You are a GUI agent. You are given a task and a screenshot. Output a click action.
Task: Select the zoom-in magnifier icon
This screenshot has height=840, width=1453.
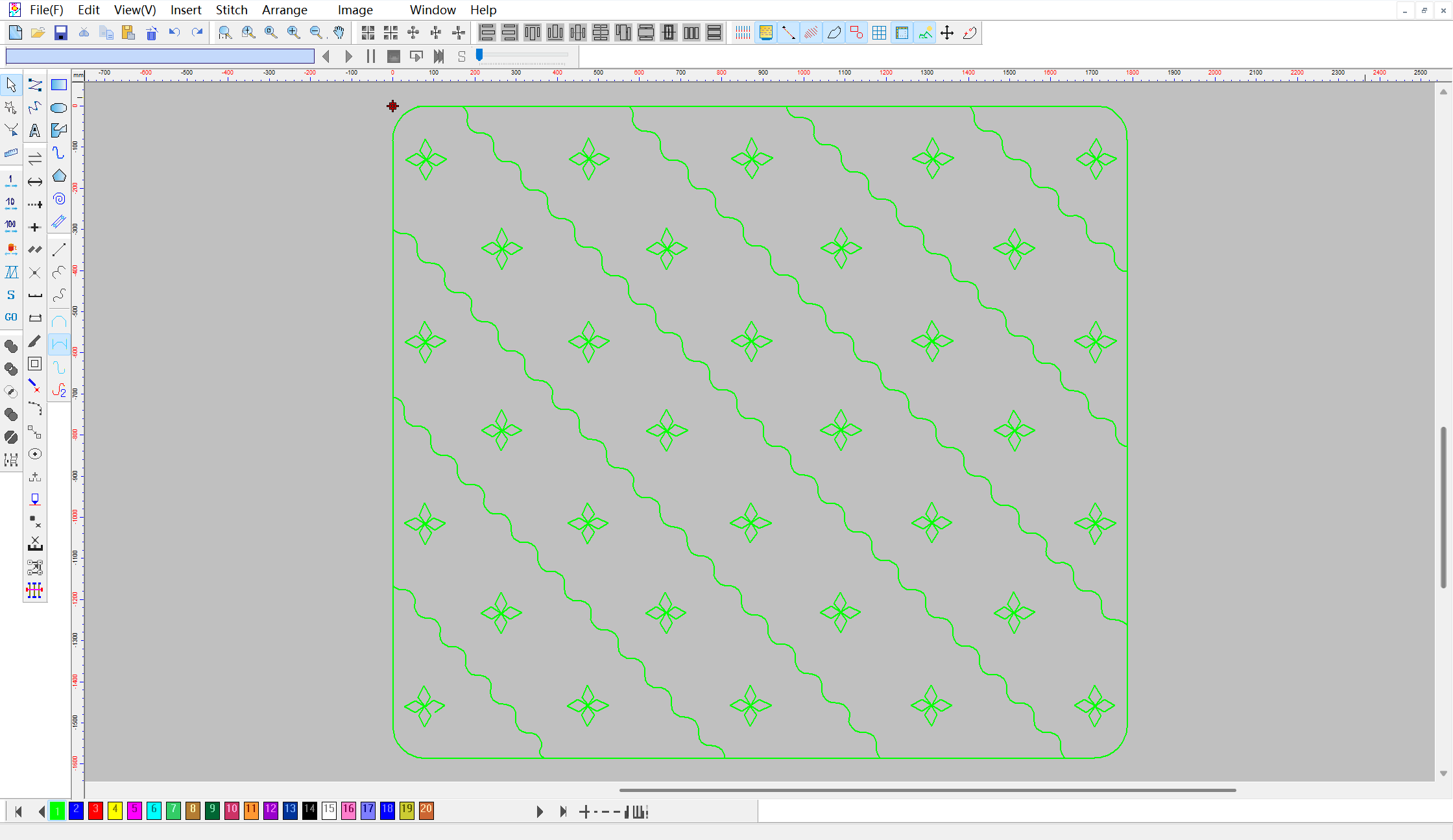[x=293, y=32]
